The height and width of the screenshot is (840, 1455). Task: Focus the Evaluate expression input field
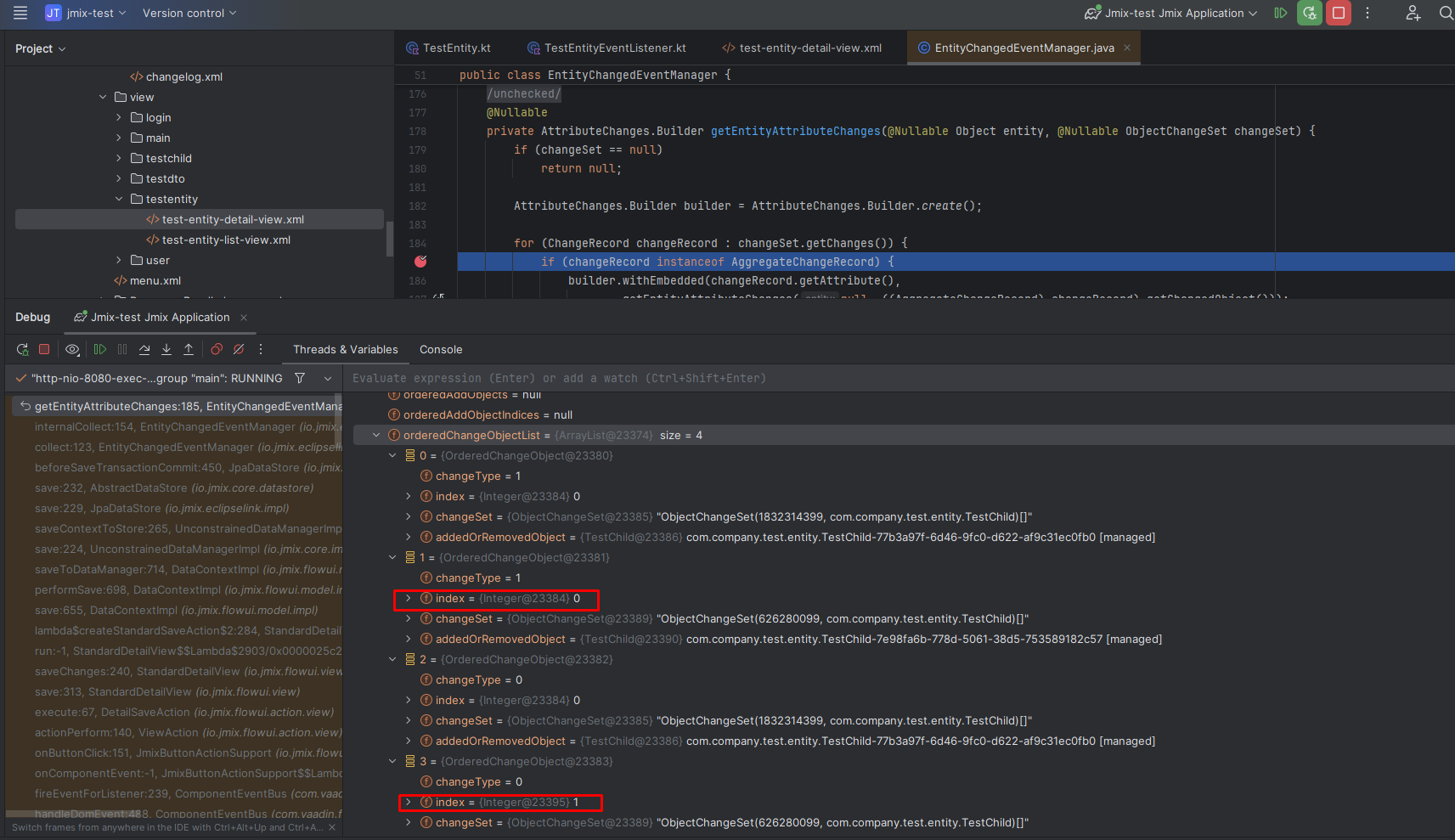[899, 378]
